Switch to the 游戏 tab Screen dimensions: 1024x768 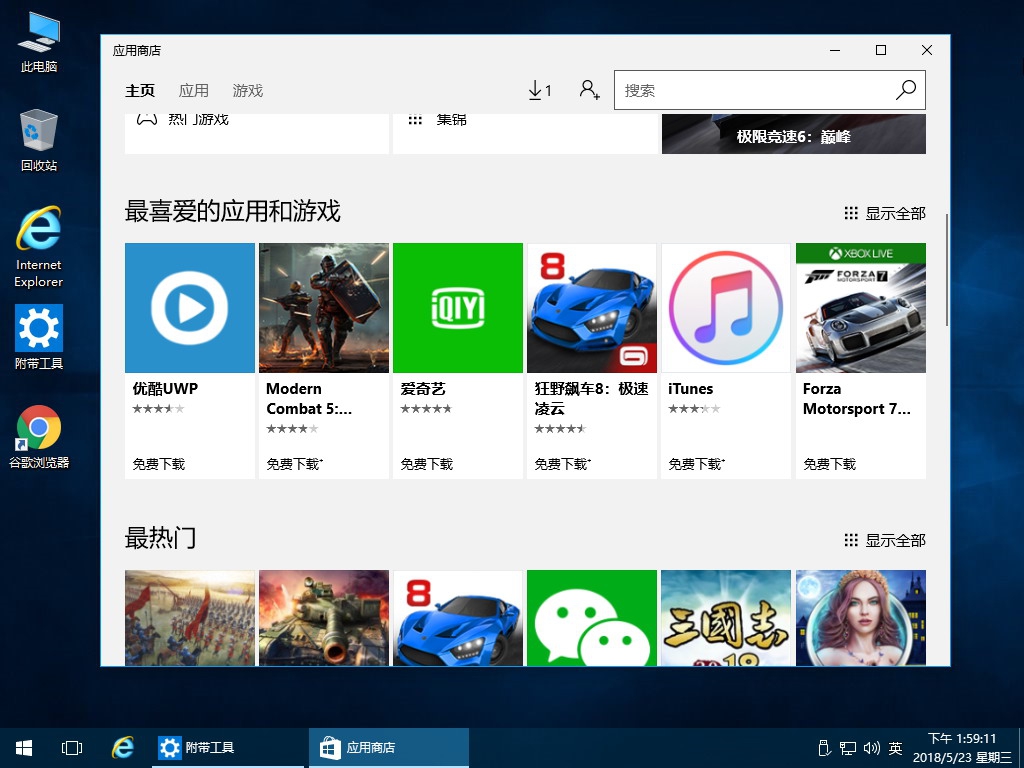click(248, 91)
